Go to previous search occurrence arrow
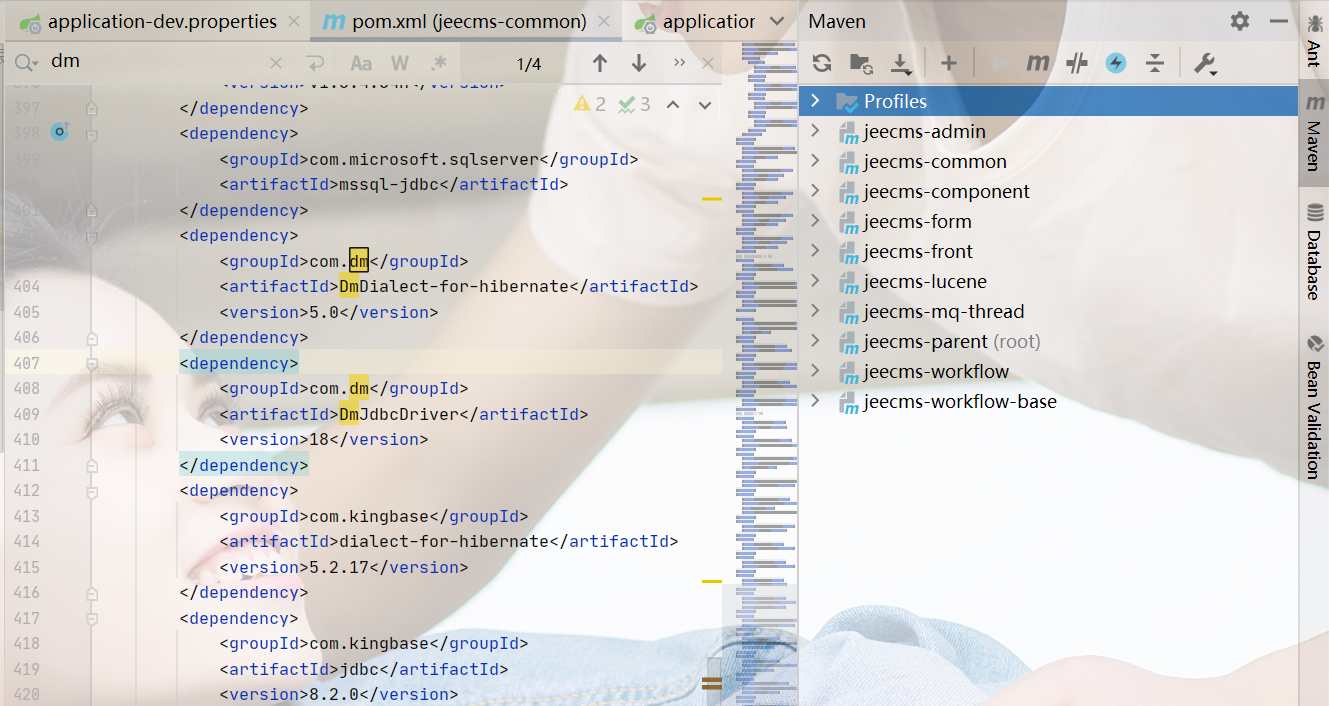This screenshot has width=1329, height=706. tap(600, 63)
